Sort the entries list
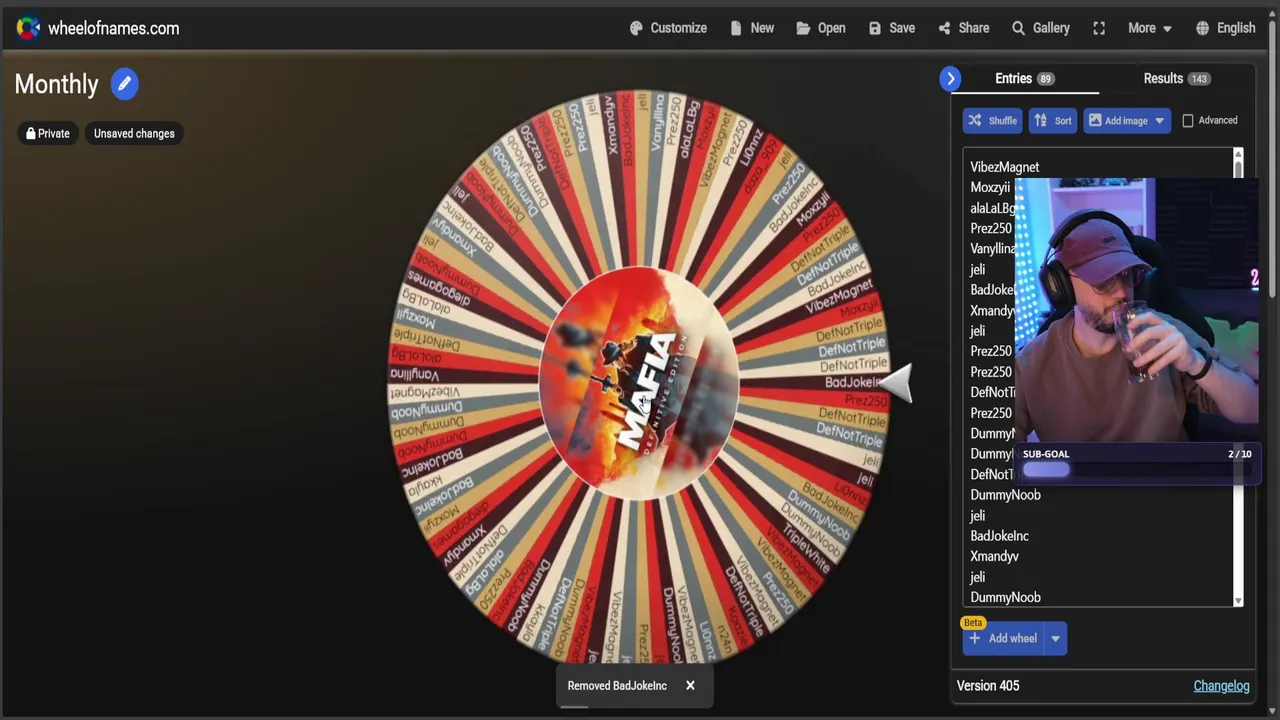The image size is (1280, 720). pos(1053,120)
